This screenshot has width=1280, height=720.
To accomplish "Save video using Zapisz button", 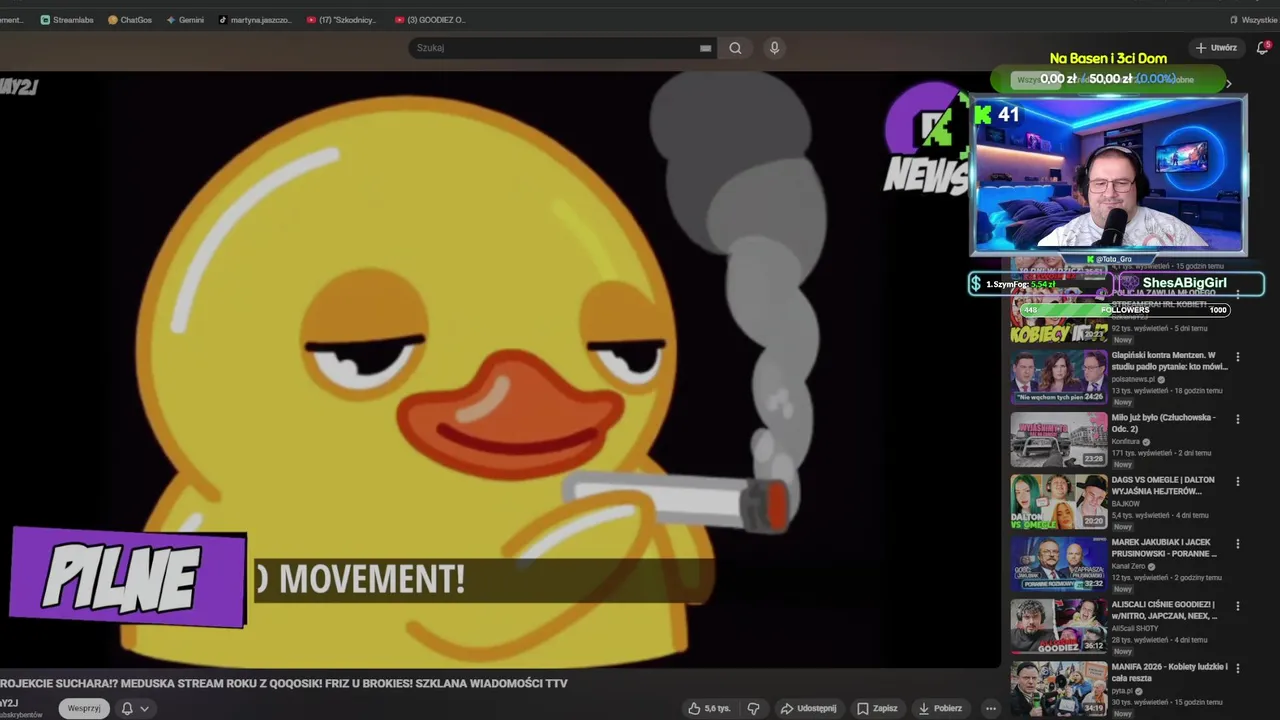I will (x=877, y=708).
